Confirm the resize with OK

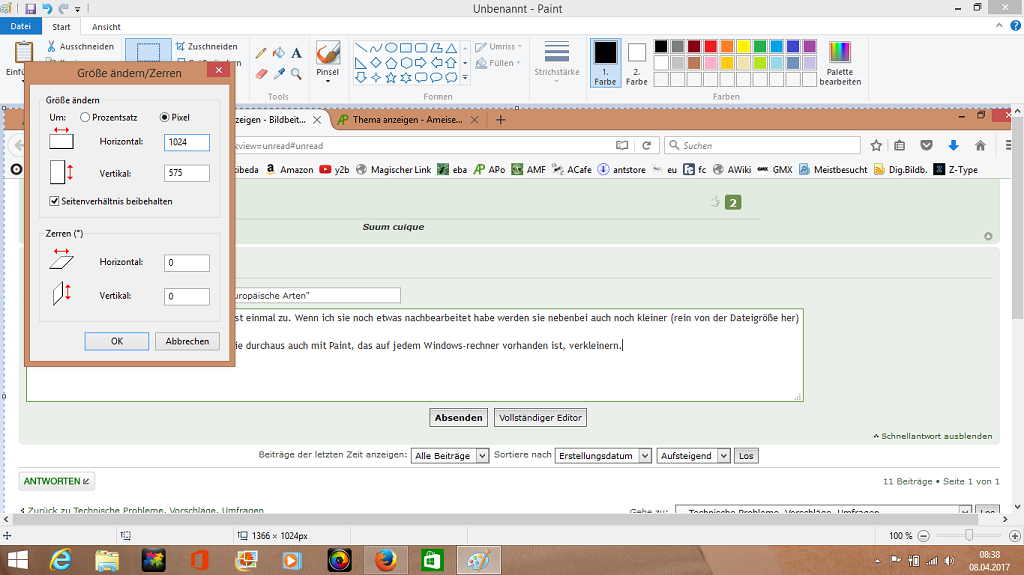[117, 341]
